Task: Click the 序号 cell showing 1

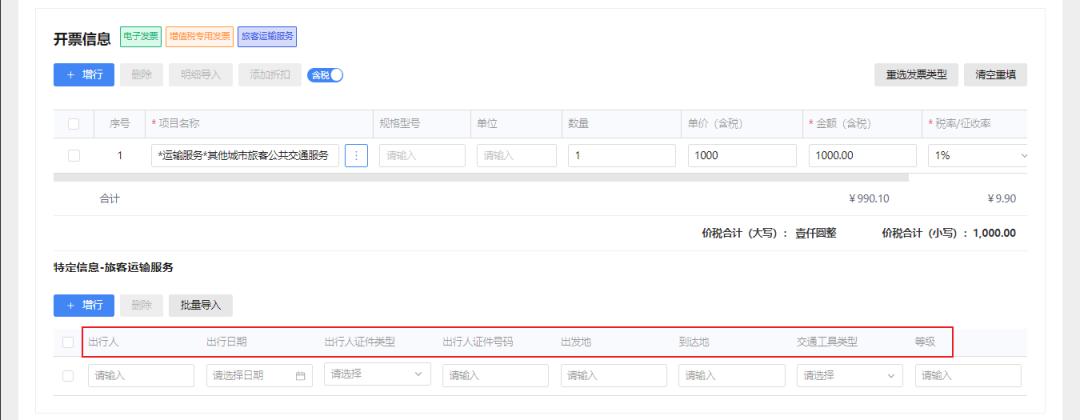Action: 120,156
